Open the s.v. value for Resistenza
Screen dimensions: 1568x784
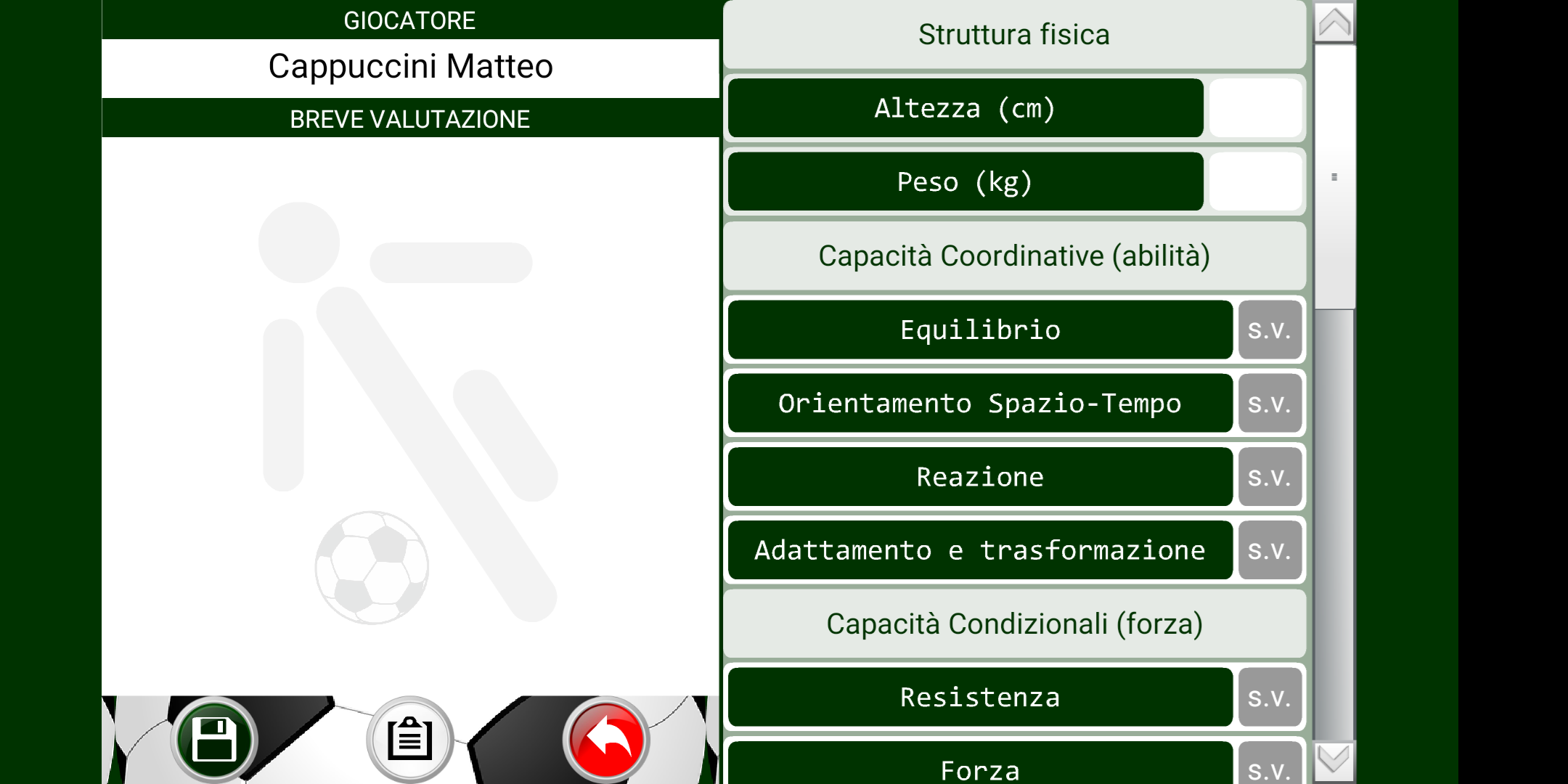1270,697
